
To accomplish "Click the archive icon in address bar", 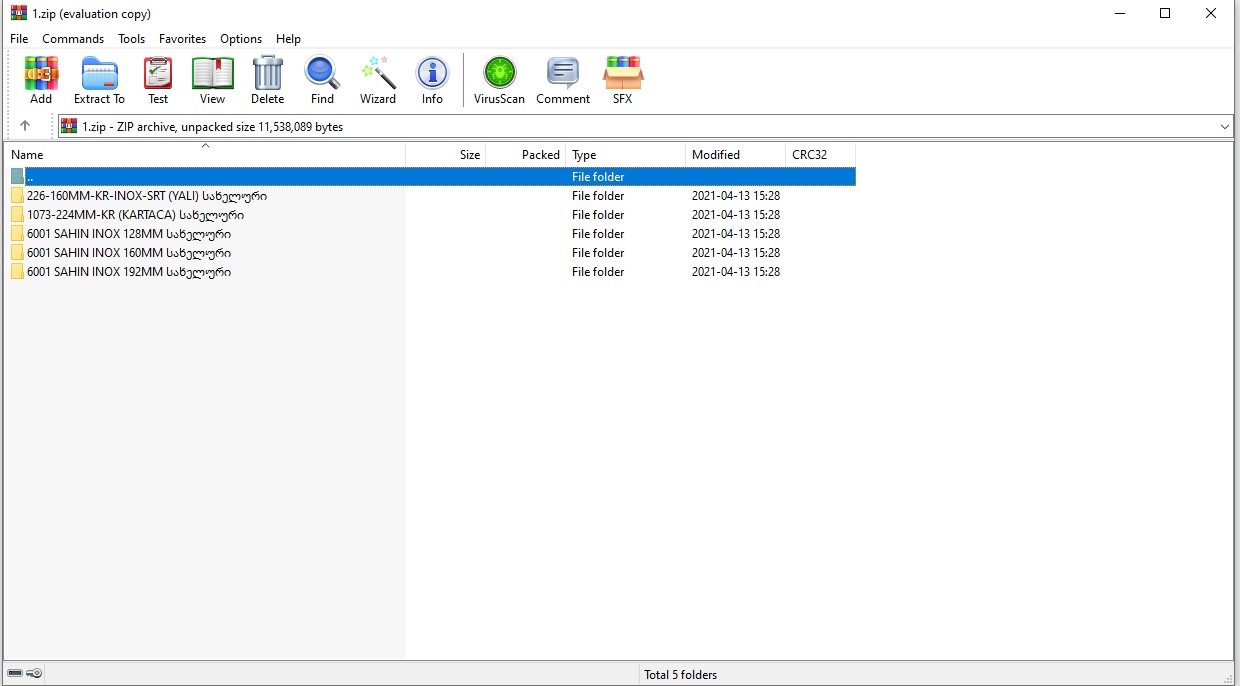I will 69,126.
